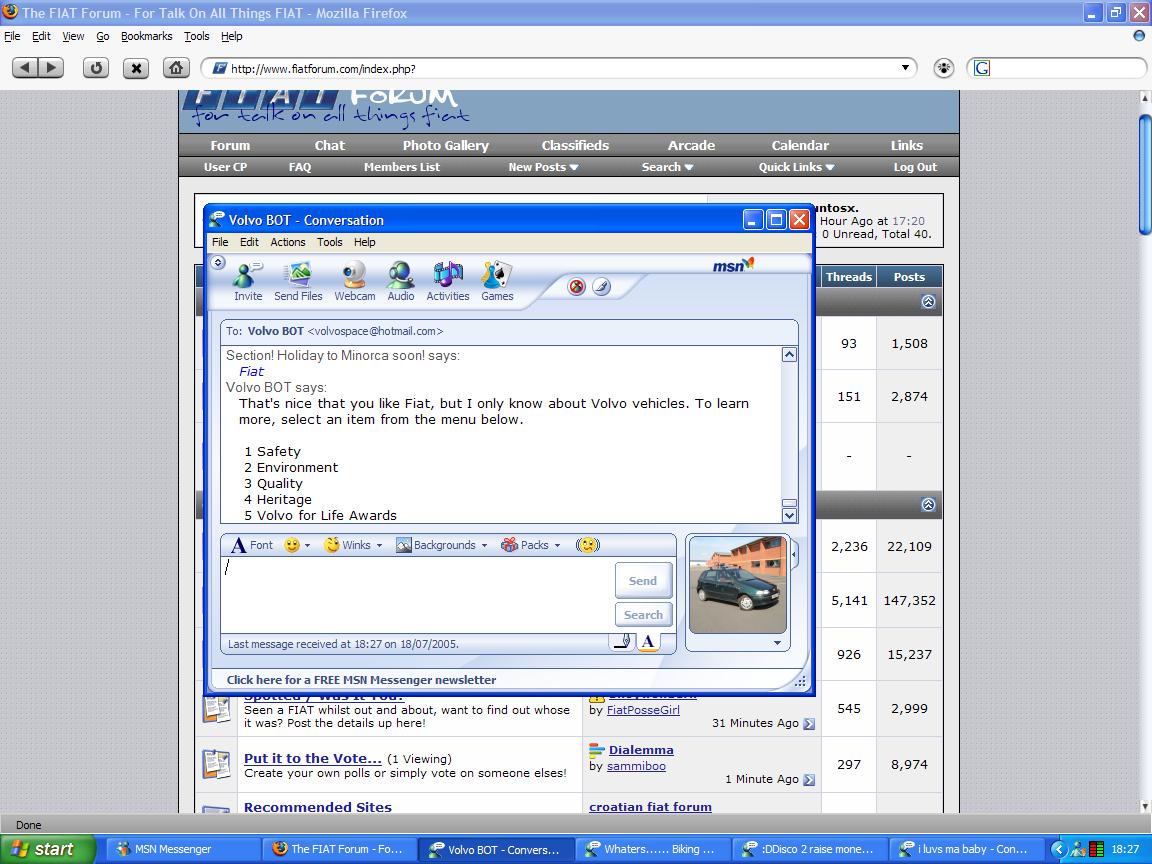
Task: Open display picture options arrow
Action: [777, 643]
